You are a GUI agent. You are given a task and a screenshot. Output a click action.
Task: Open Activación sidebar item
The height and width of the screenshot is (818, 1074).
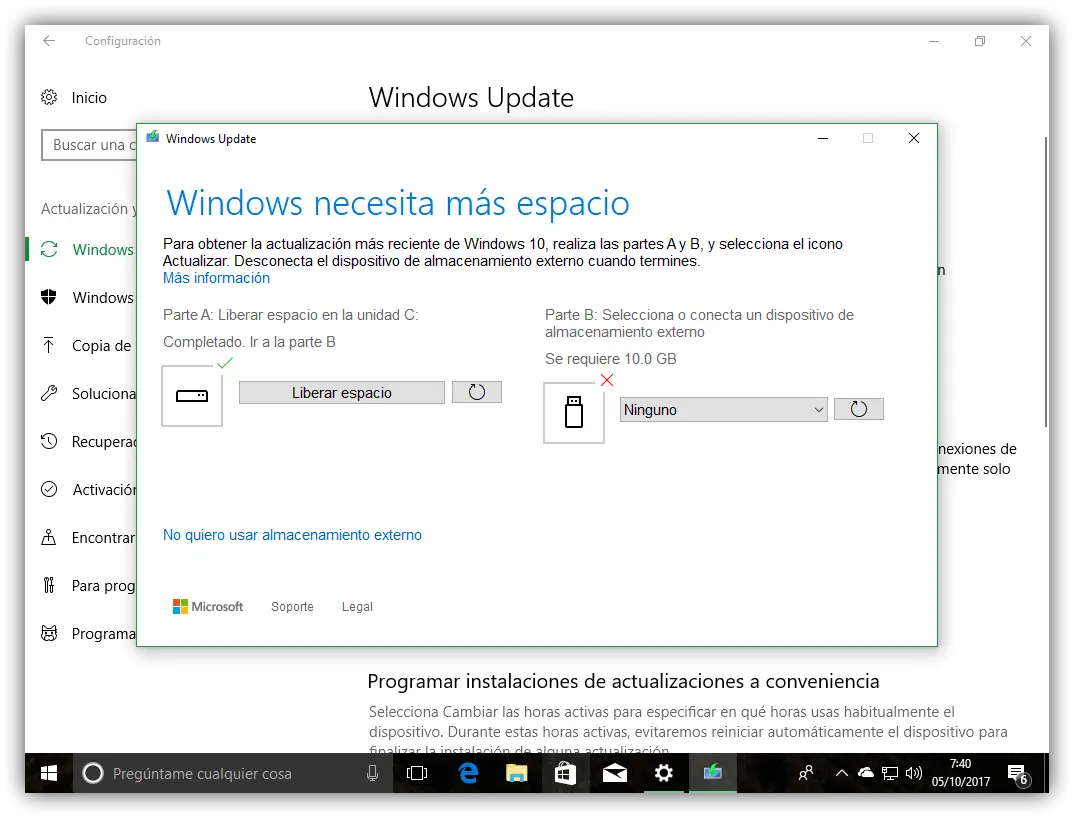pos(82,489)
